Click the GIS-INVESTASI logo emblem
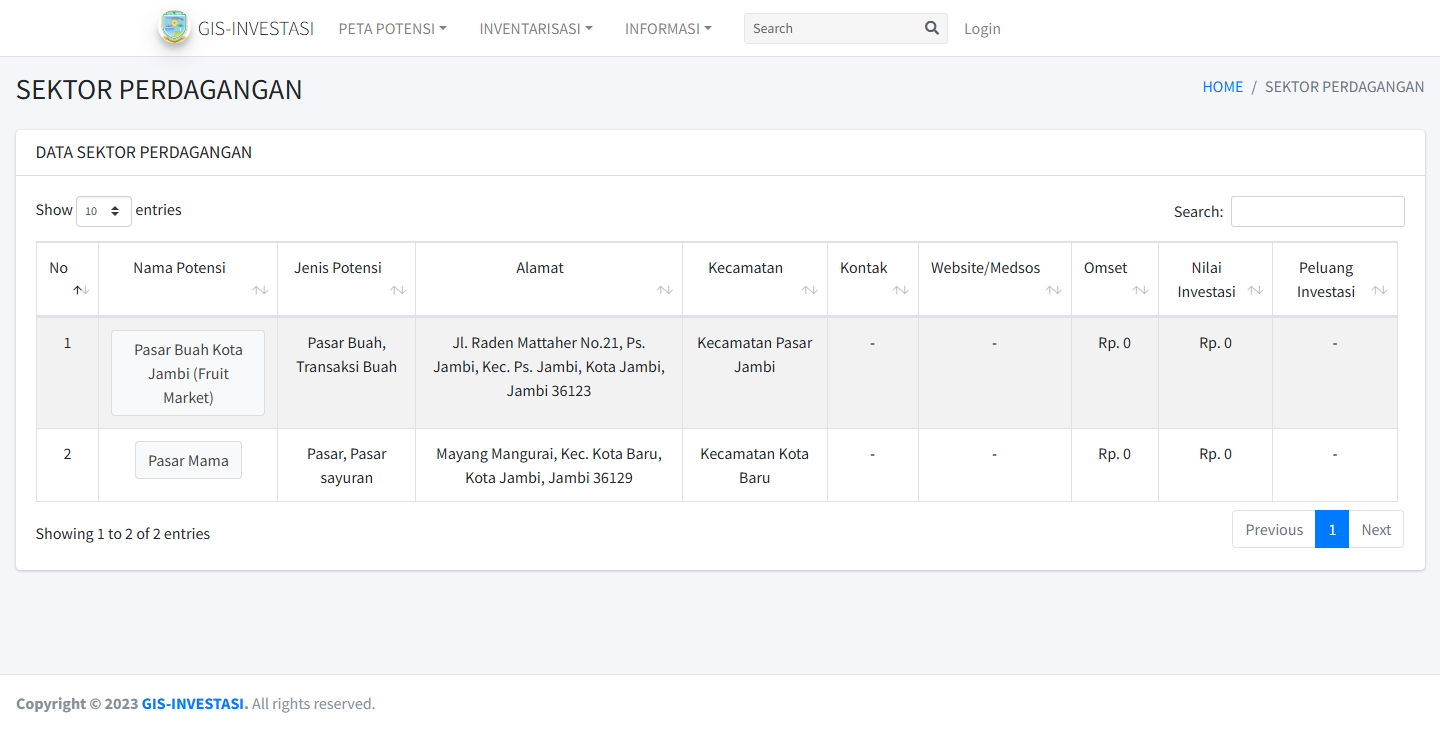The height and width of the screenshot is (730, 1440). coord(174,28)
